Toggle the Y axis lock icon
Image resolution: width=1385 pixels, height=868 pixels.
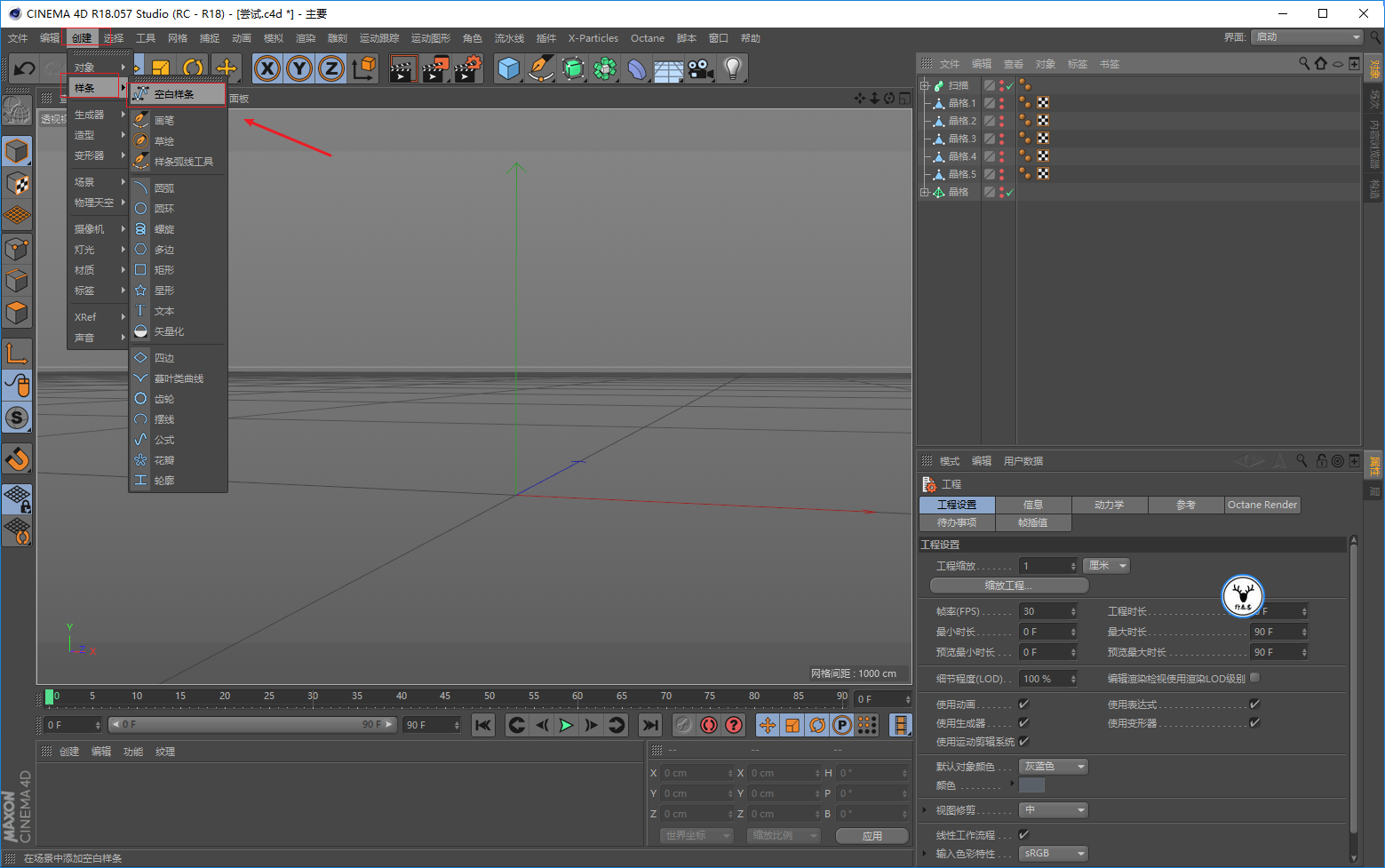click(x=299, y=68)
